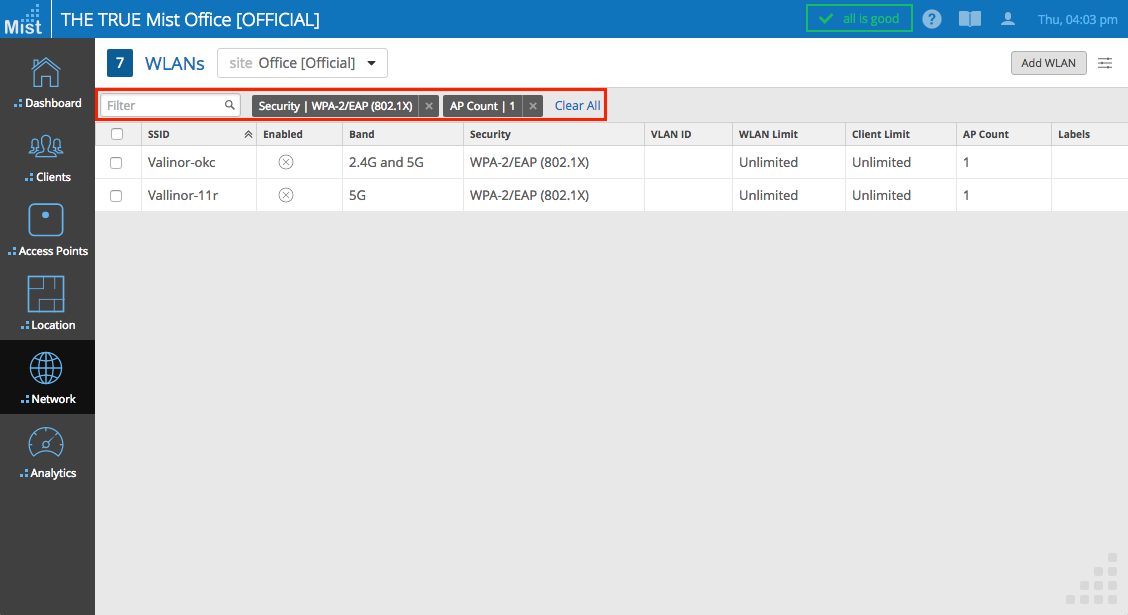The width and height of the screenshot is (1128, 615).
Task: Open the Clients section
Action: coord(47,158)
